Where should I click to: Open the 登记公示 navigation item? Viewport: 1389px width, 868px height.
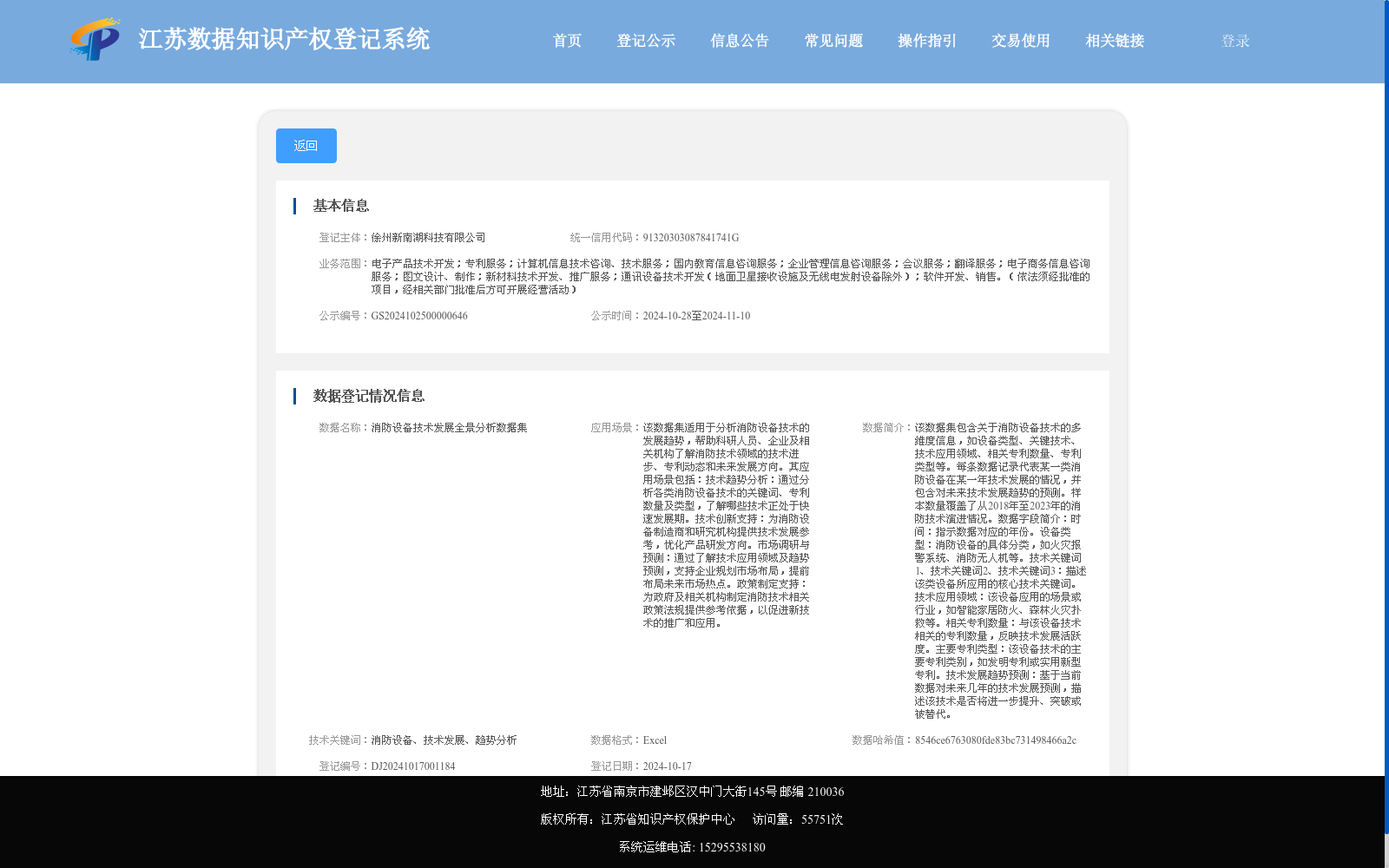click(x=646, y=41)
